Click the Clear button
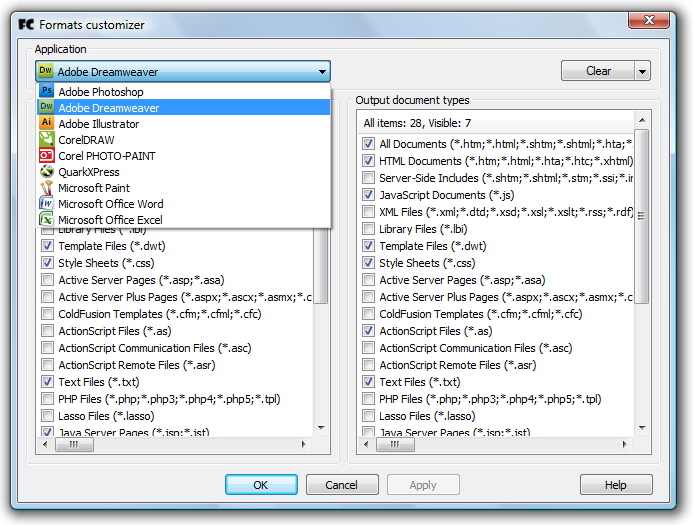This screenshot has height=525, width=693. pos(598,71)
